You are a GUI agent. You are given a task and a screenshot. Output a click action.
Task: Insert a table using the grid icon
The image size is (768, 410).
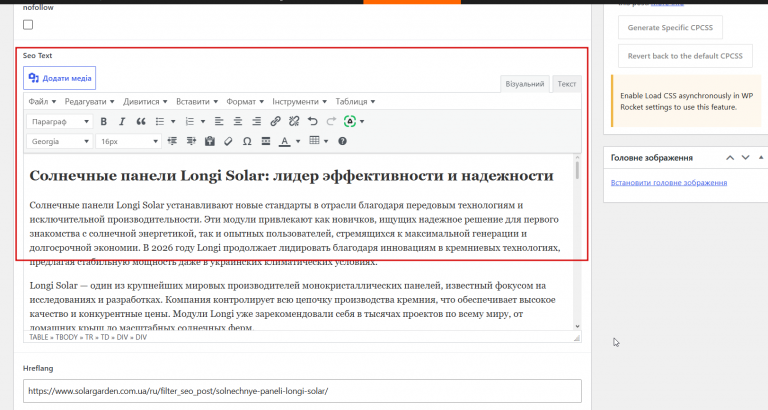point(314,141)
